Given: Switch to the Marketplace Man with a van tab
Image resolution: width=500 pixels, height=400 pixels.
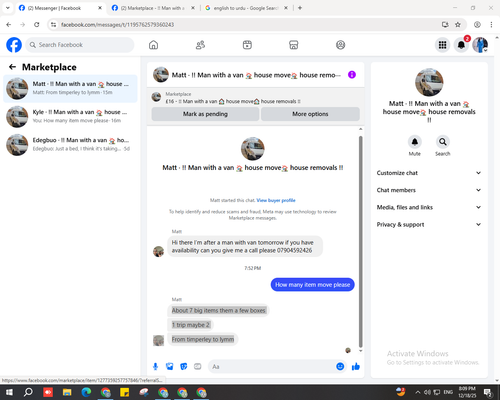Looking at the screenshot, I should tap(153, 8).
